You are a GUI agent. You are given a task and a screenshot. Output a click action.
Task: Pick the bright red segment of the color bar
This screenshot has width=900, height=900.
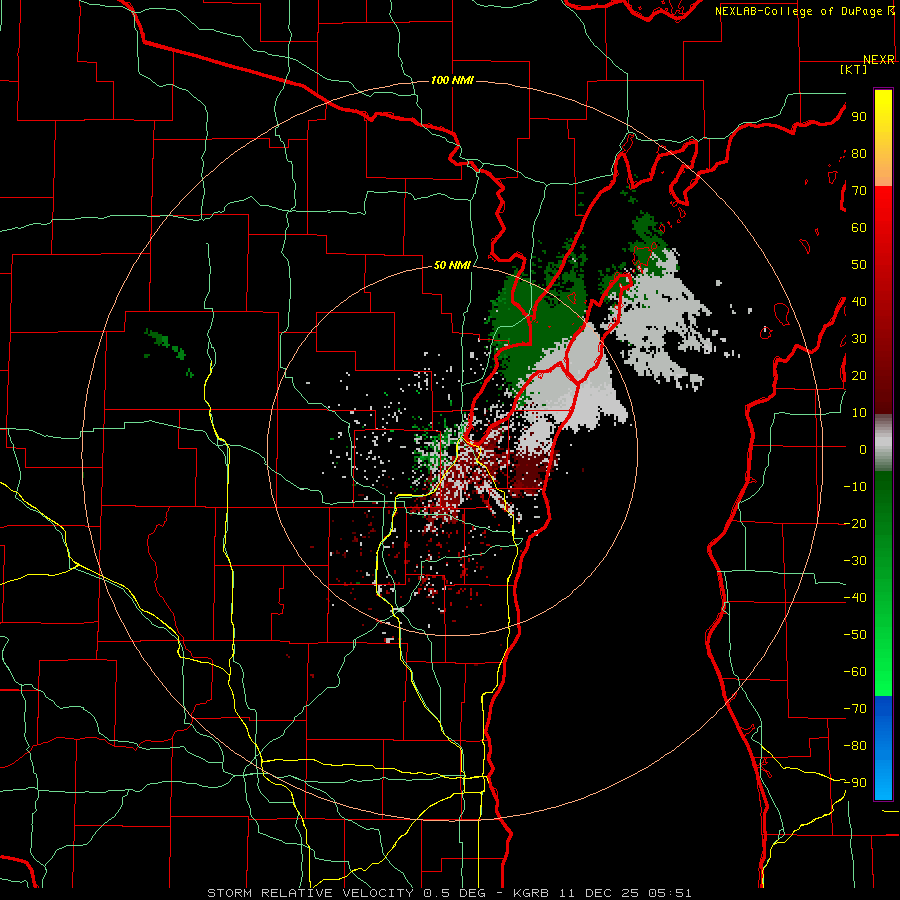click(883, 208)
